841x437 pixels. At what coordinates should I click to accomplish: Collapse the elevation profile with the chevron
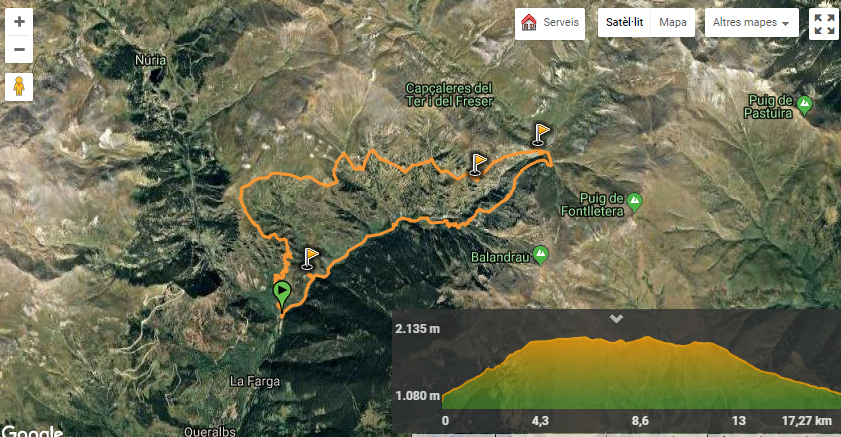[x=616, y=319]
